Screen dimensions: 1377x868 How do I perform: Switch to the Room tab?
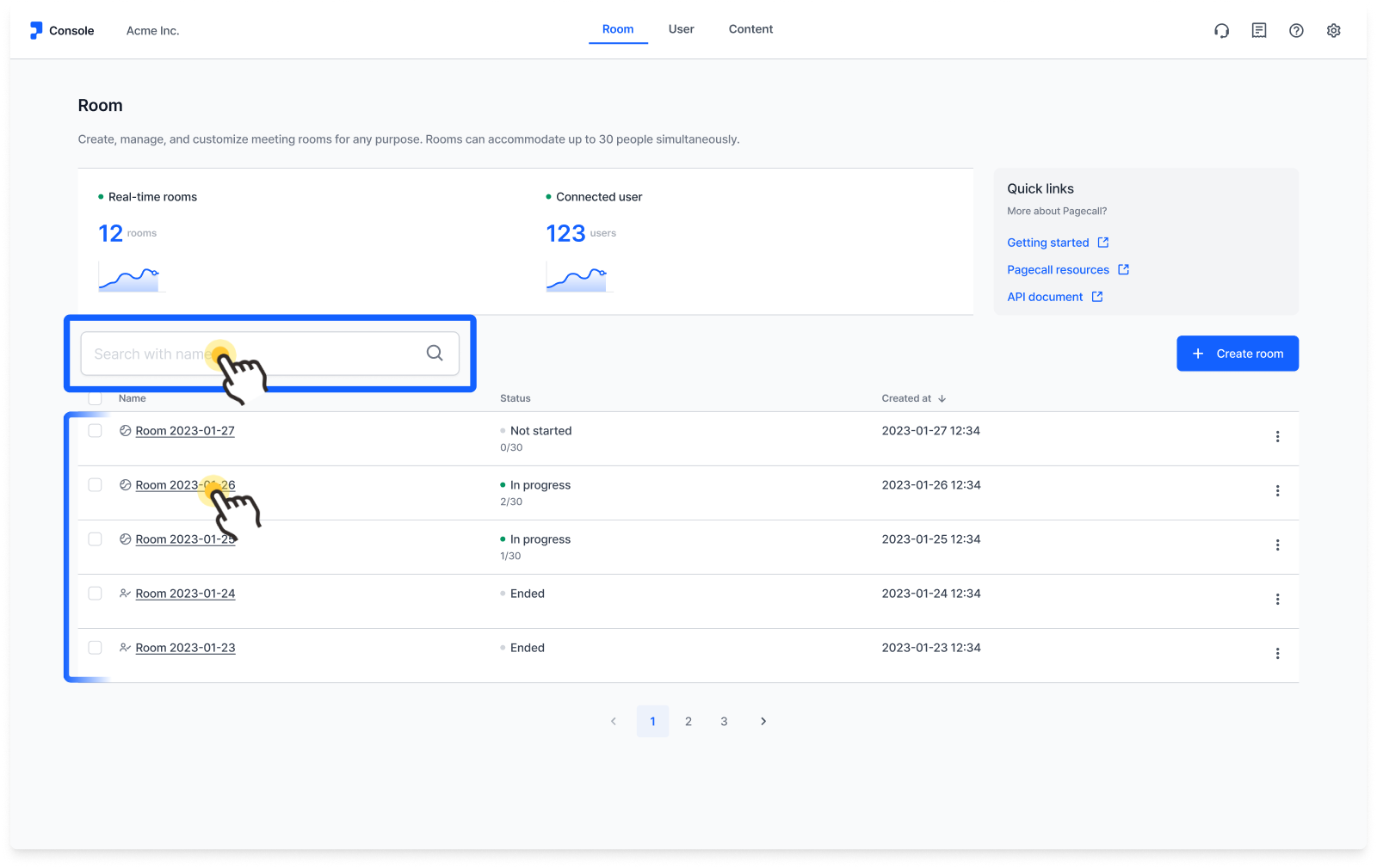point(618,29)
